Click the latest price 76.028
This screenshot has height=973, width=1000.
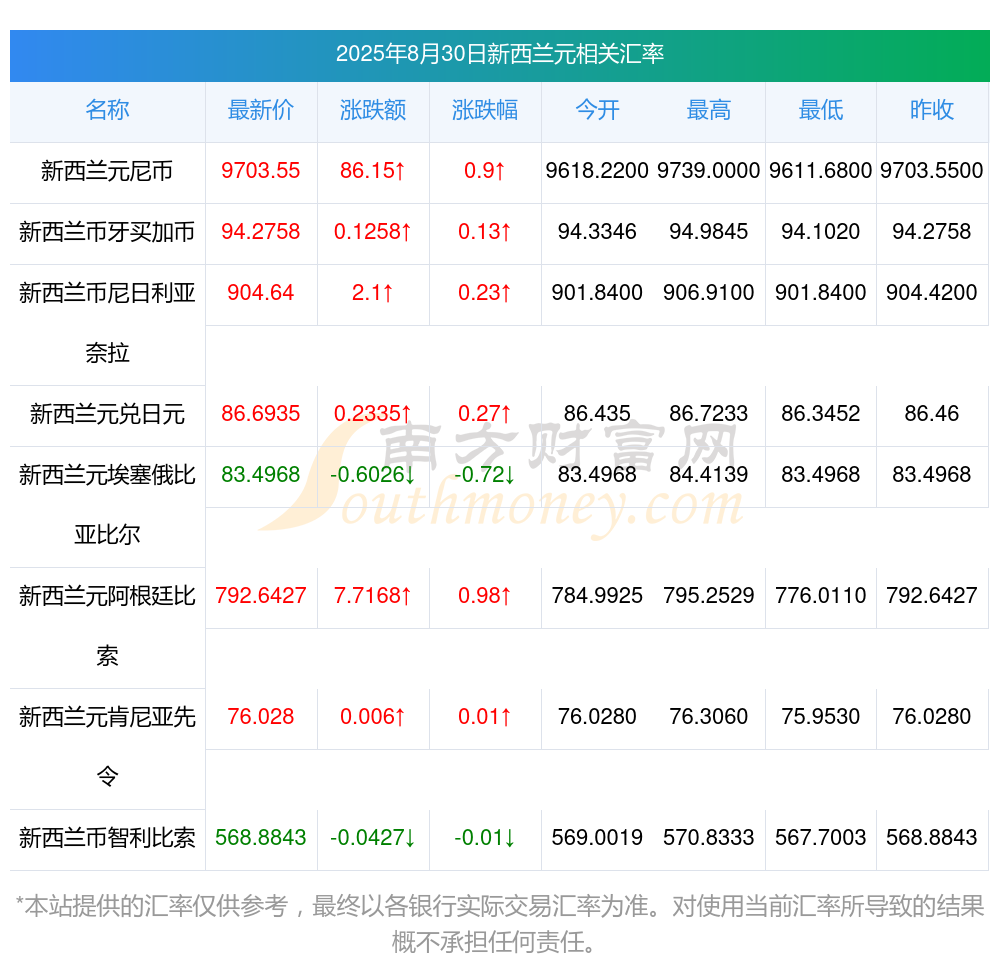point(260,717)
